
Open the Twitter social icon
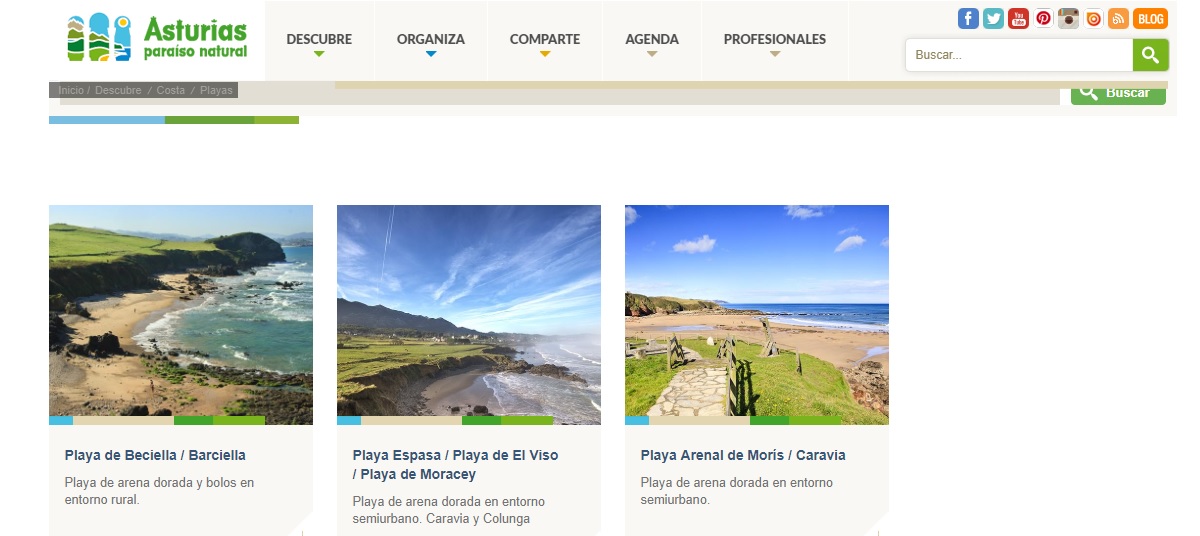[993, 18]
